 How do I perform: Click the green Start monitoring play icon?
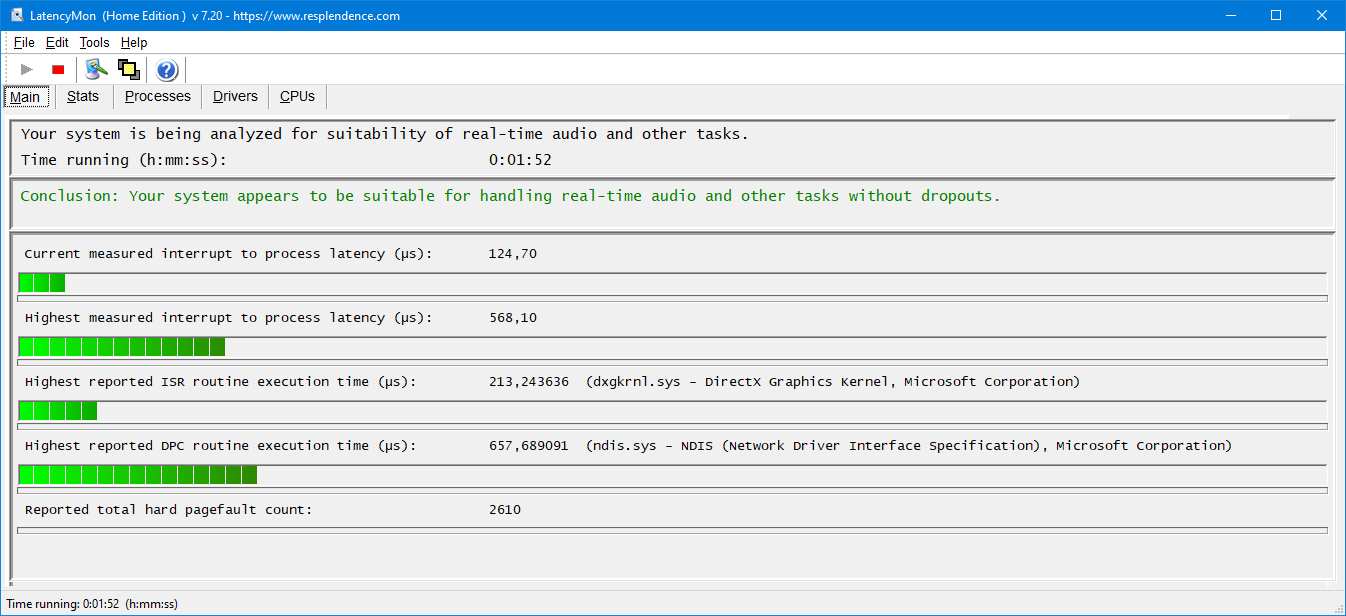(27, 69)
